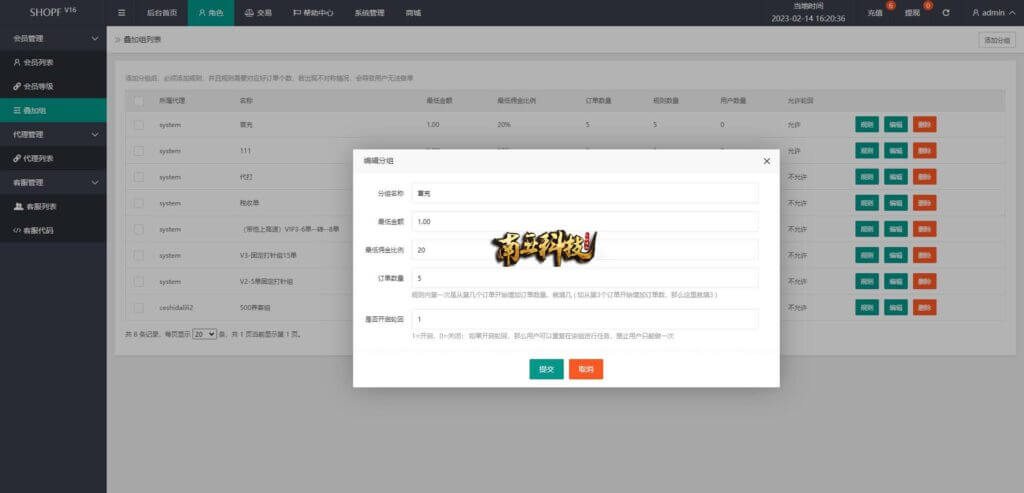Select the 角色 tab

(x=211, y=13)
